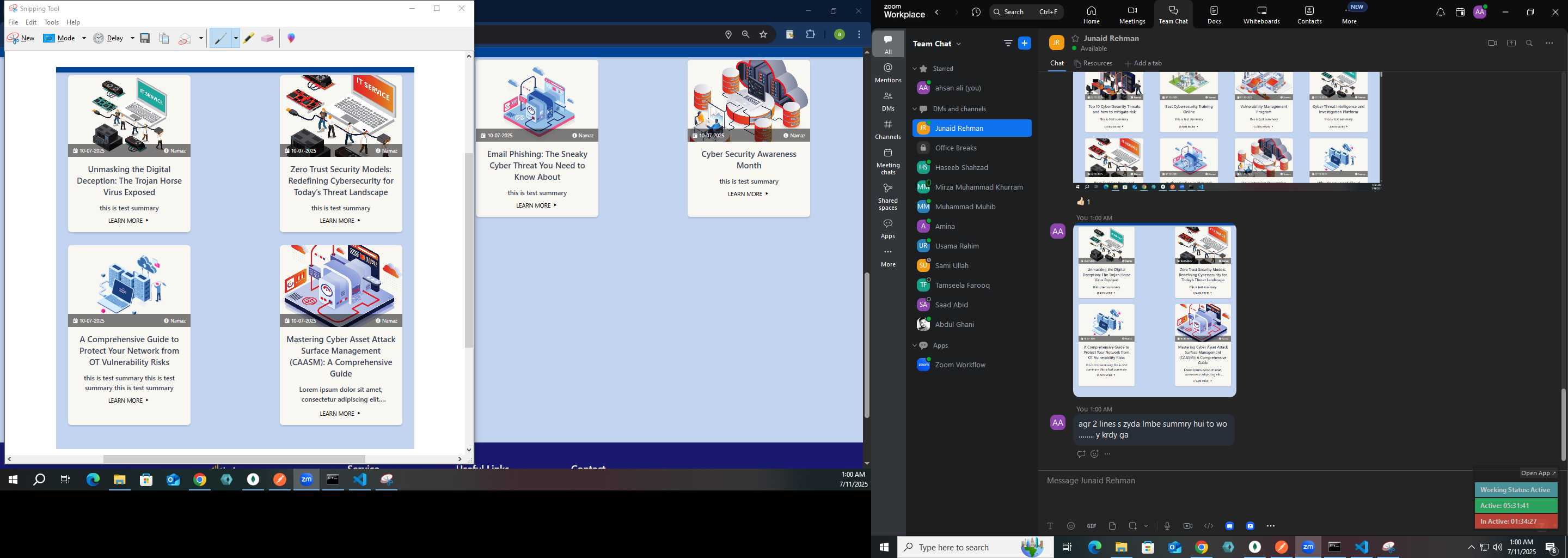Open Channels in Zoom sidebar
The image size is (1568, 558).
click(x=888, y=130)
